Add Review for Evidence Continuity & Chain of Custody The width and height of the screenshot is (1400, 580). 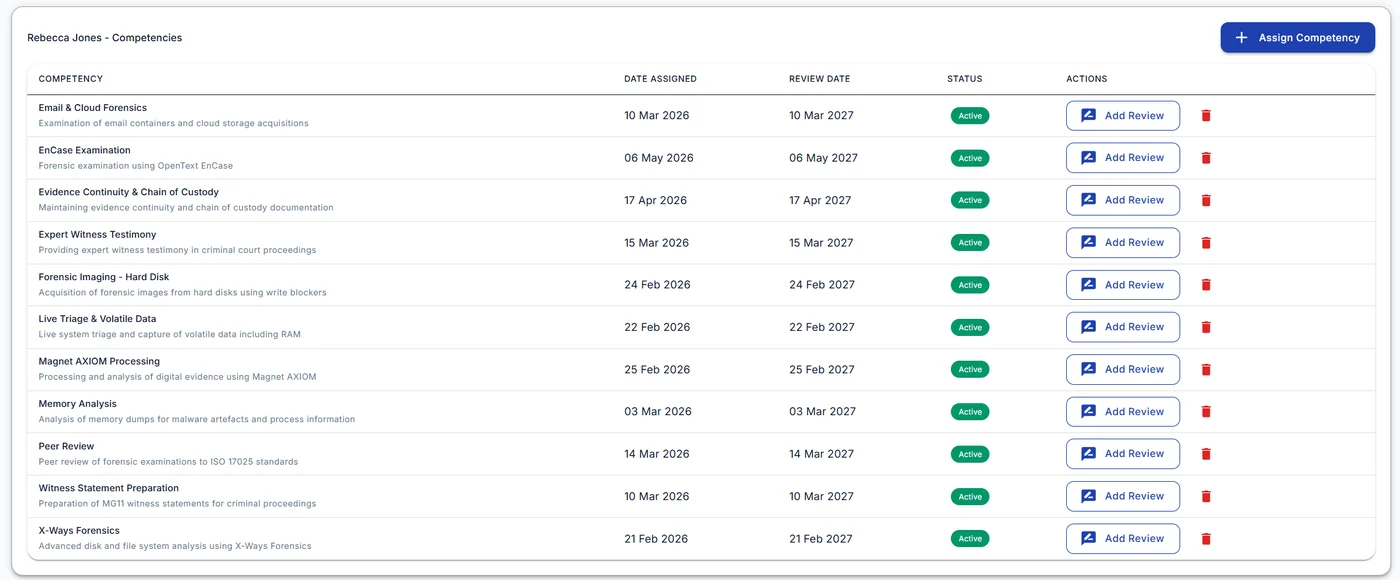click(x=1122, y=200)
